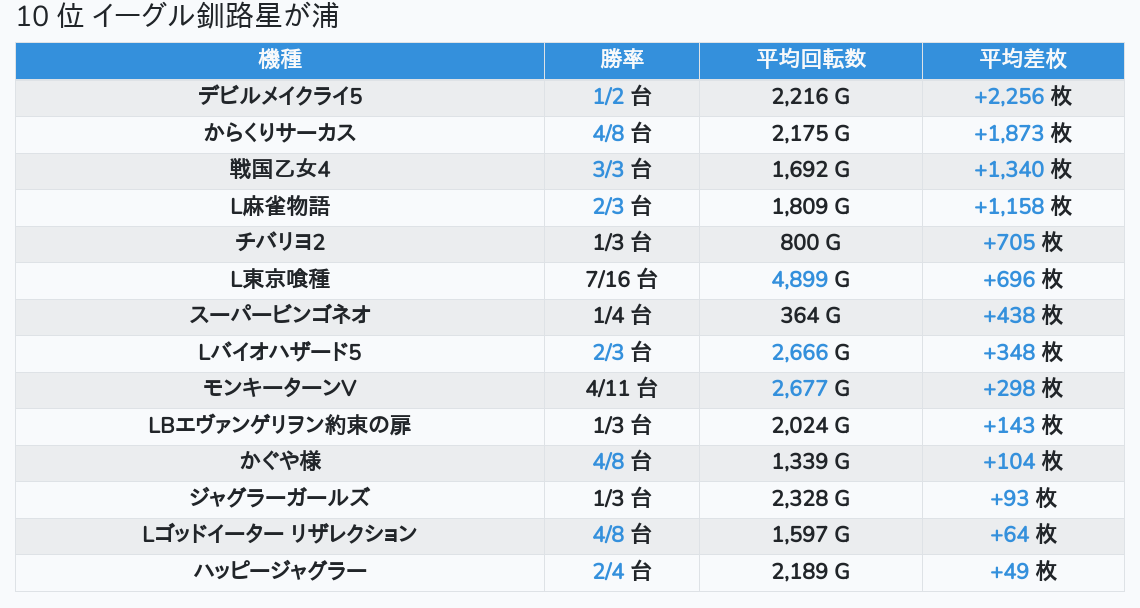Click 戦国乙女4 win rate 3/3
Viewport: 1140px width, 608px height.
point(608,169)
